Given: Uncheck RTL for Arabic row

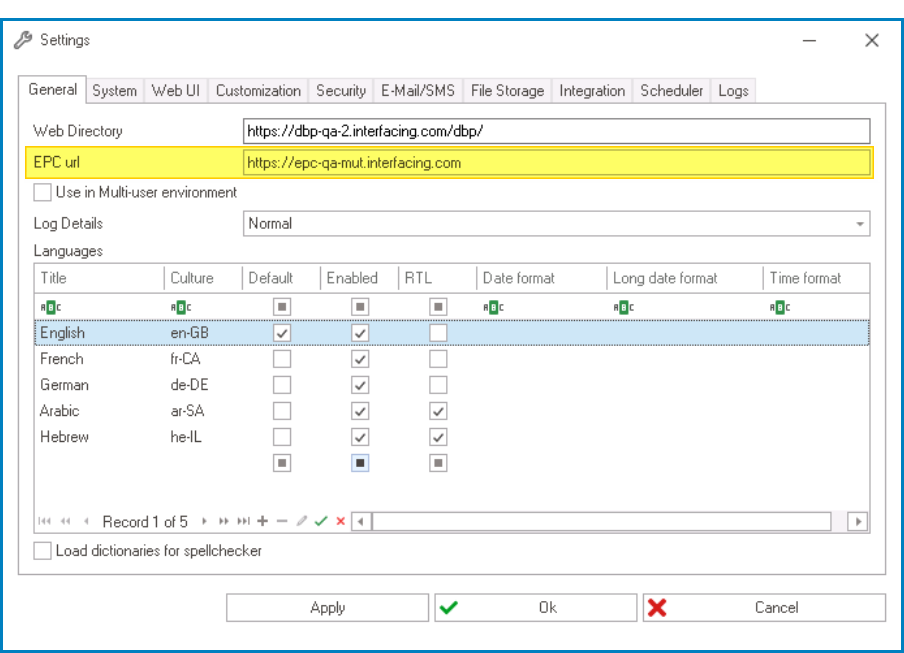Looking at the screenshot, I should pyautogui.click(x=438, y=411).
